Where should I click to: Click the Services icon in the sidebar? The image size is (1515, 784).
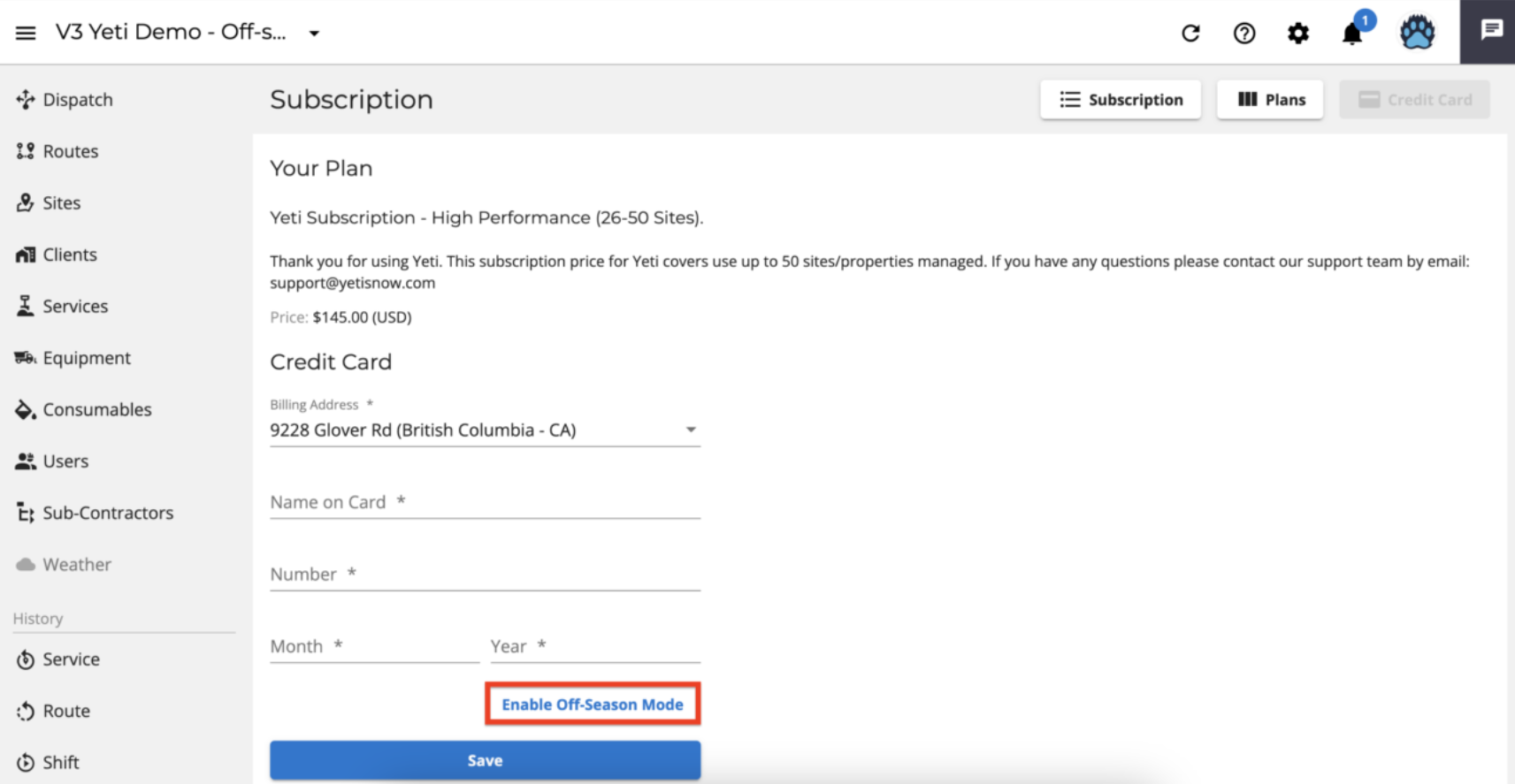[25, 306]
